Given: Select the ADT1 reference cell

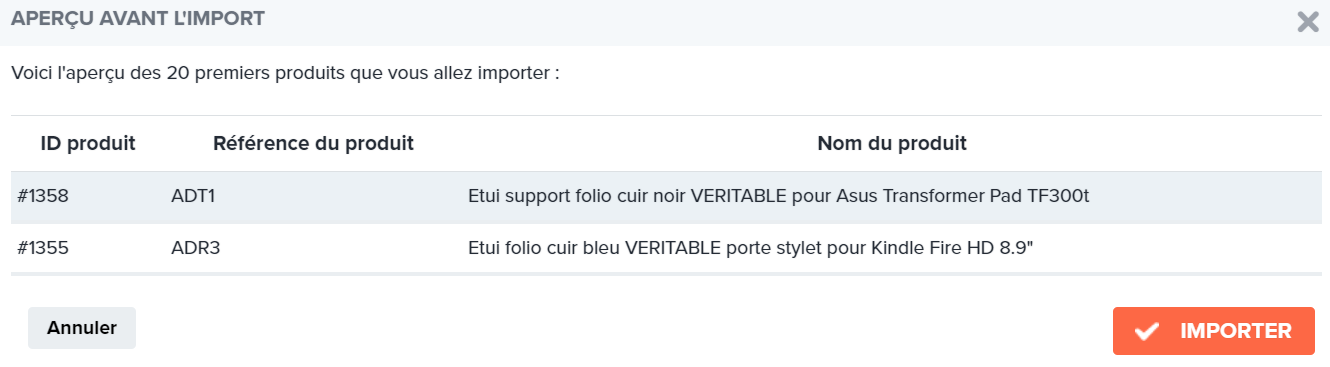Looking at the screenshot, I should pos(194,197).
